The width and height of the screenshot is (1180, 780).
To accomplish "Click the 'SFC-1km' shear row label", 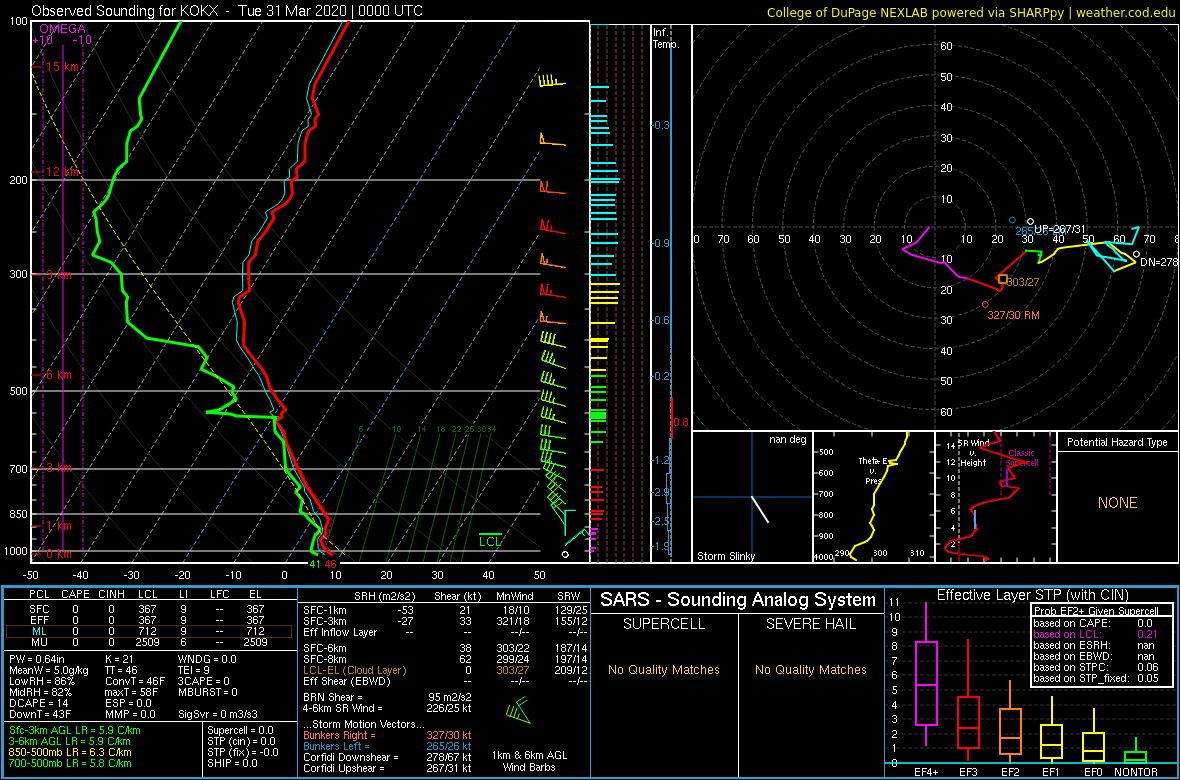I will tap(326, 609).
